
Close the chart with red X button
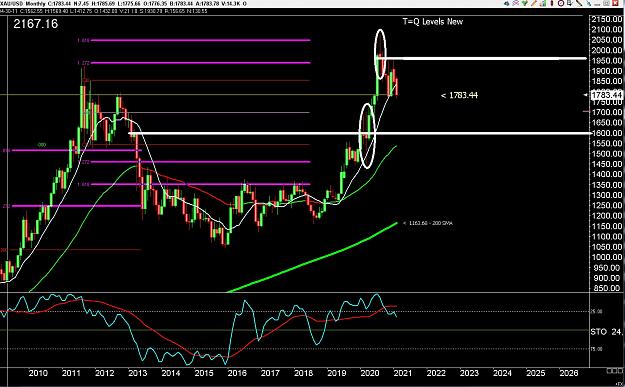coord(615,3)
